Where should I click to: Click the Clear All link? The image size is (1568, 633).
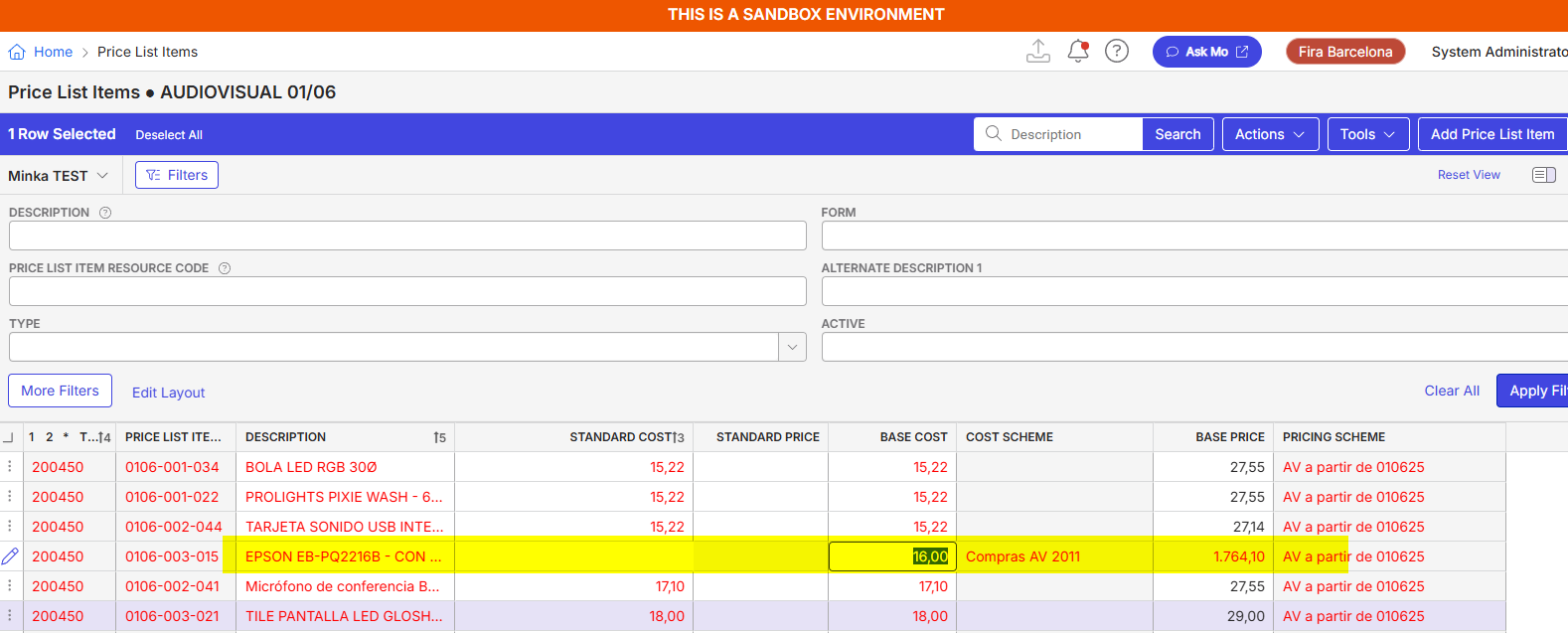tap(1452, 391)
